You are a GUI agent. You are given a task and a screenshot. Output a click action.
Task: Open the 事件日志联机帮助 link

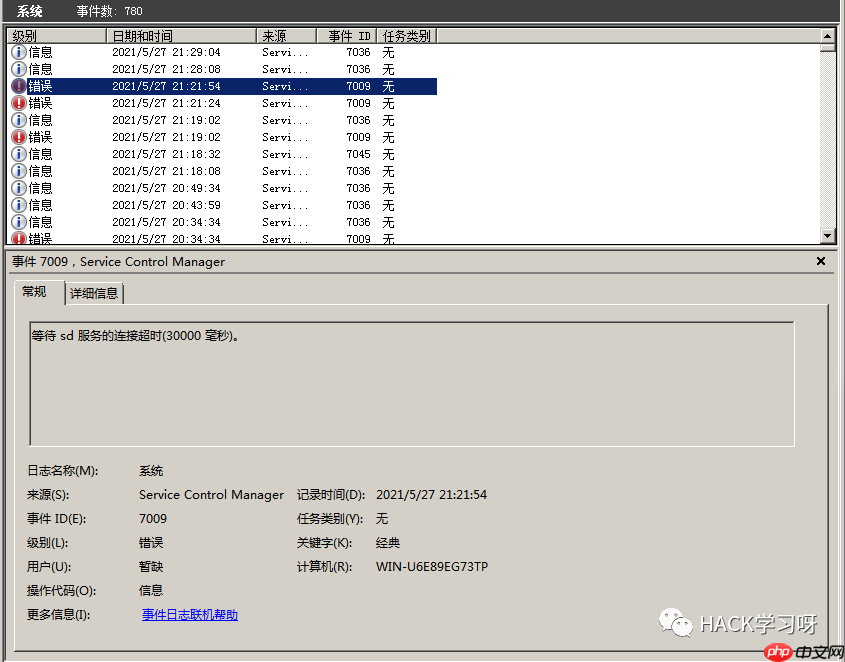coord(190,615)
